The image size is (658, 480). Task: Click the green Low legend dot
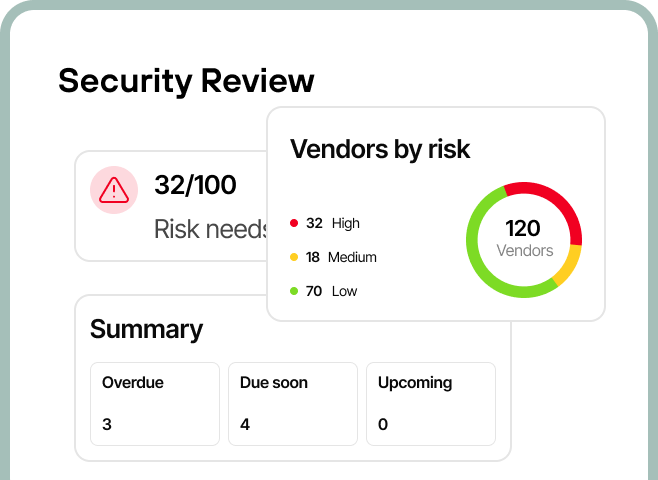tap(294, 291)
